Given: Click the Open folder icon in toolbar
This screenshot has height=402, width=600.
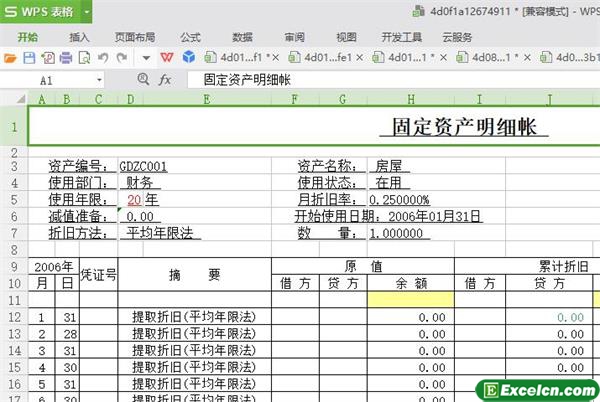Looking at the screenshot, I should (11, 58).
